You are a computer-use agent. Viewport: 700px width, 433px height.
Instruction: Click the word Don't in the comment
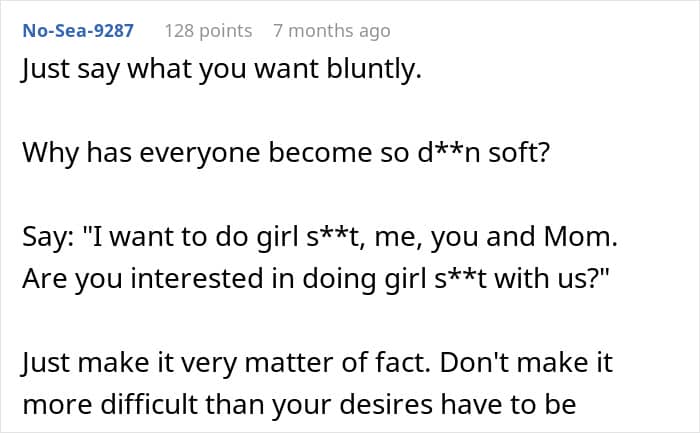472,362
